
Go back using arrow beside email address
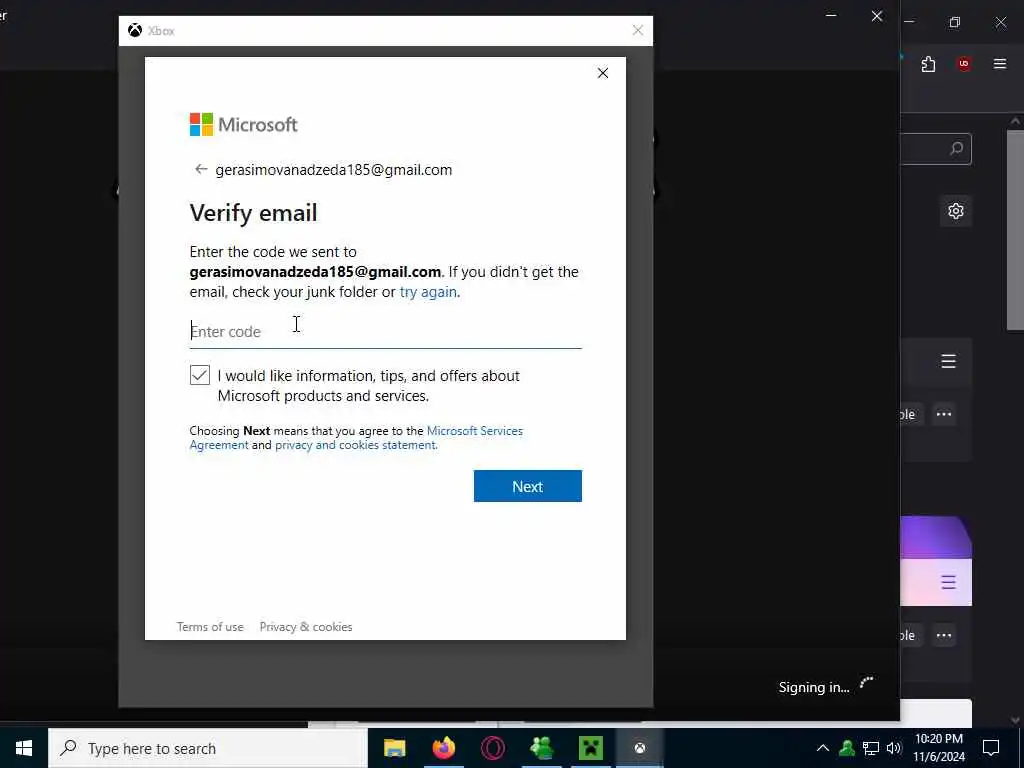pos(200,169)
